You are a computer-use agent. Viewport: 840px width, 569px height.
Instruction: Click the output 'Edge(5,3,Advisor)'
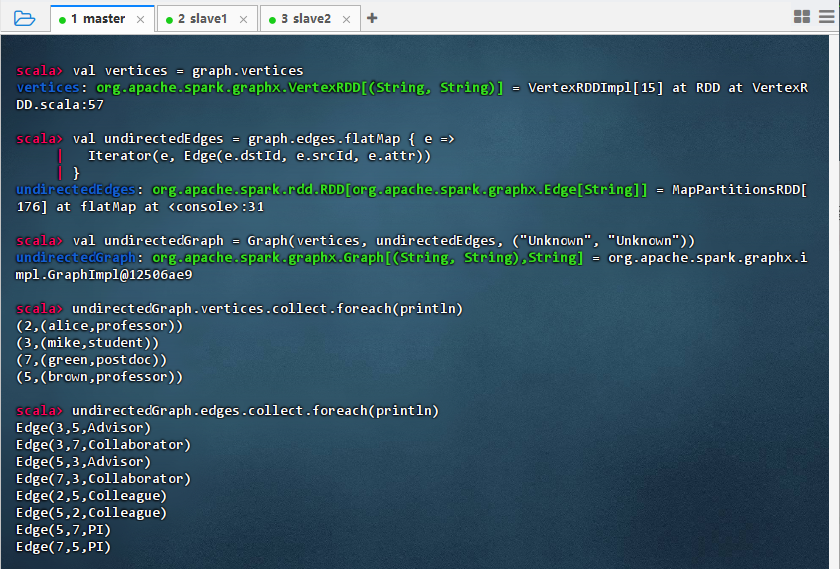(x=84, y=462)
